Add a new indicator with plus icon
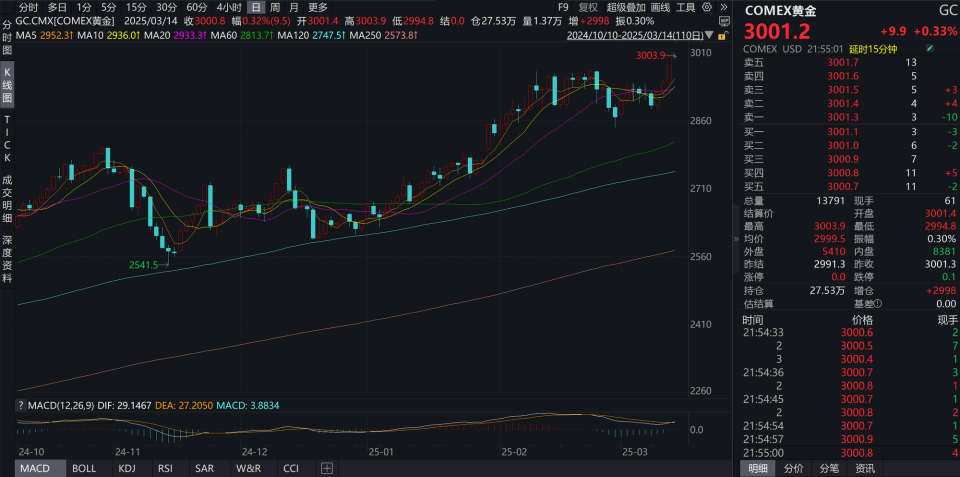 [327, 469]
